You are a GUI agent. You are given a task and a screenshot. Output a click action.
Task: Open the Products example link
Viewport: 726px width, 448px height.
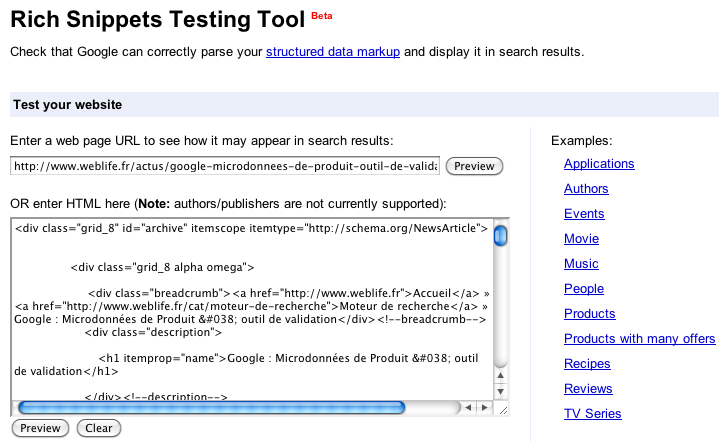pyautogui.click(x=589, y=314)
